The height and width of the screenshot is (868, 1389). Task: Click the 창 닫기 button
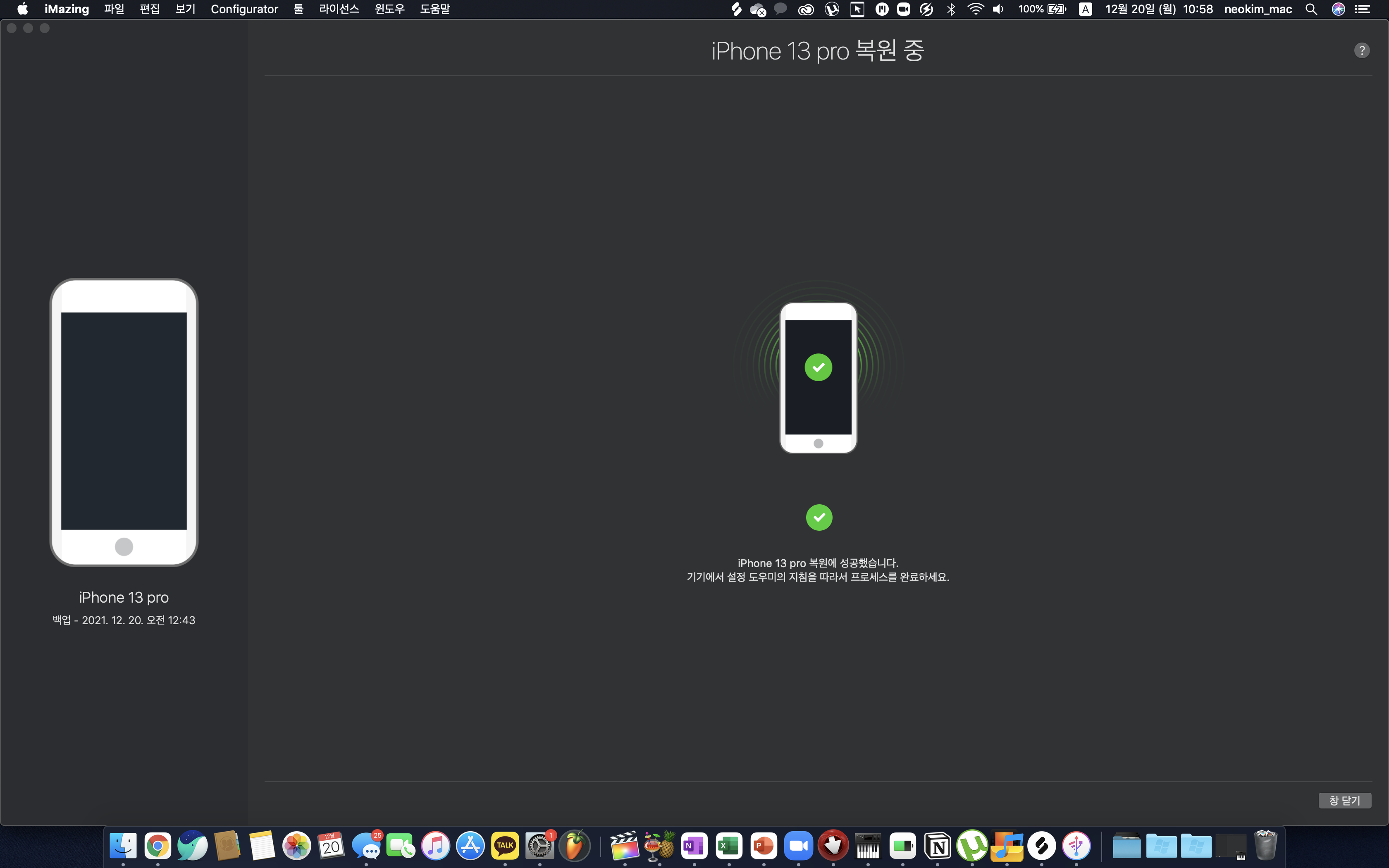tap(1344, 800)
